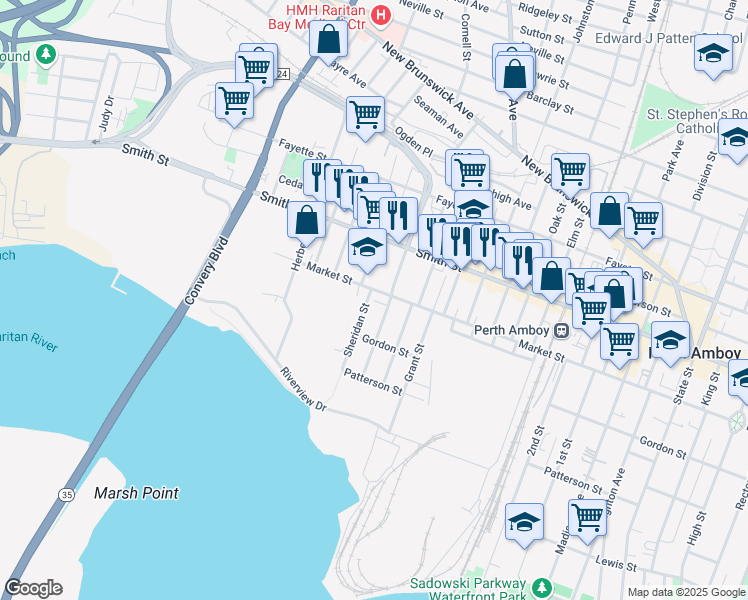
Task: Open the shopping bag marker near Herbert St
Action: (307, 220)
